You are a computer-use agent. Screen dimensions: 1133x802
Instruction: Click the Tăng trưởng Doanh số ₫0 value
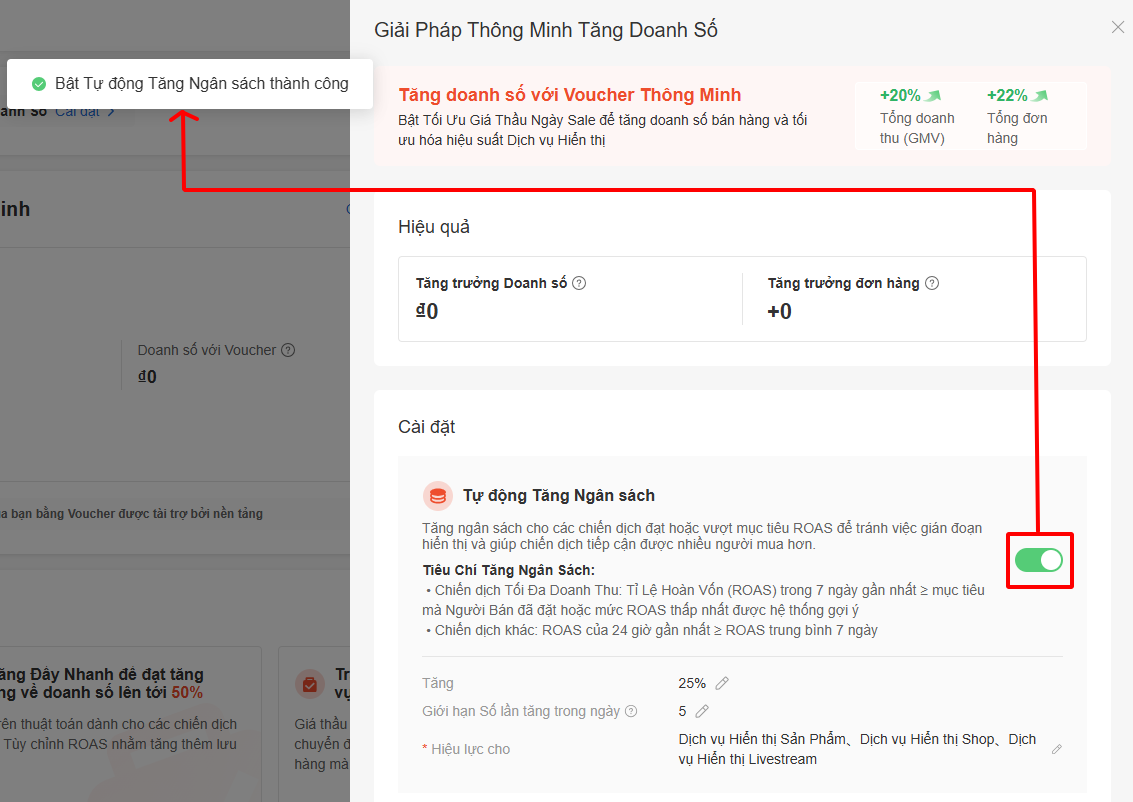427,312
